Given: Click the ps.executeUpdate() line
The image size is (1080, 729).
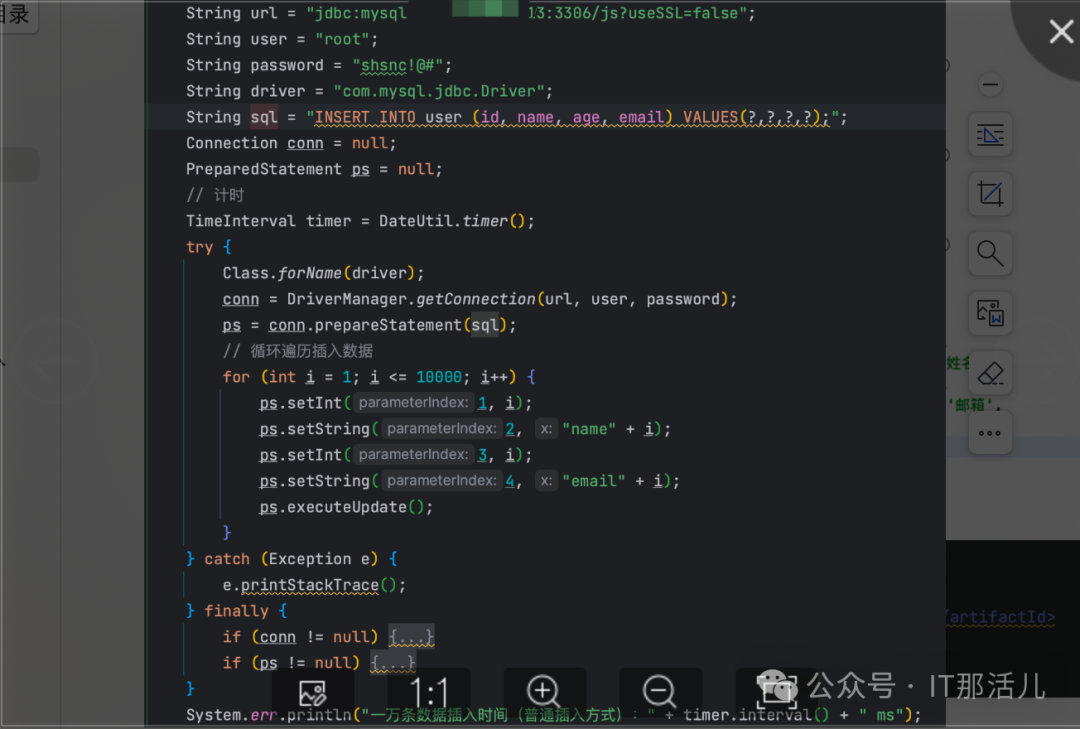Looking at the screenshot, I should point(346,507).
